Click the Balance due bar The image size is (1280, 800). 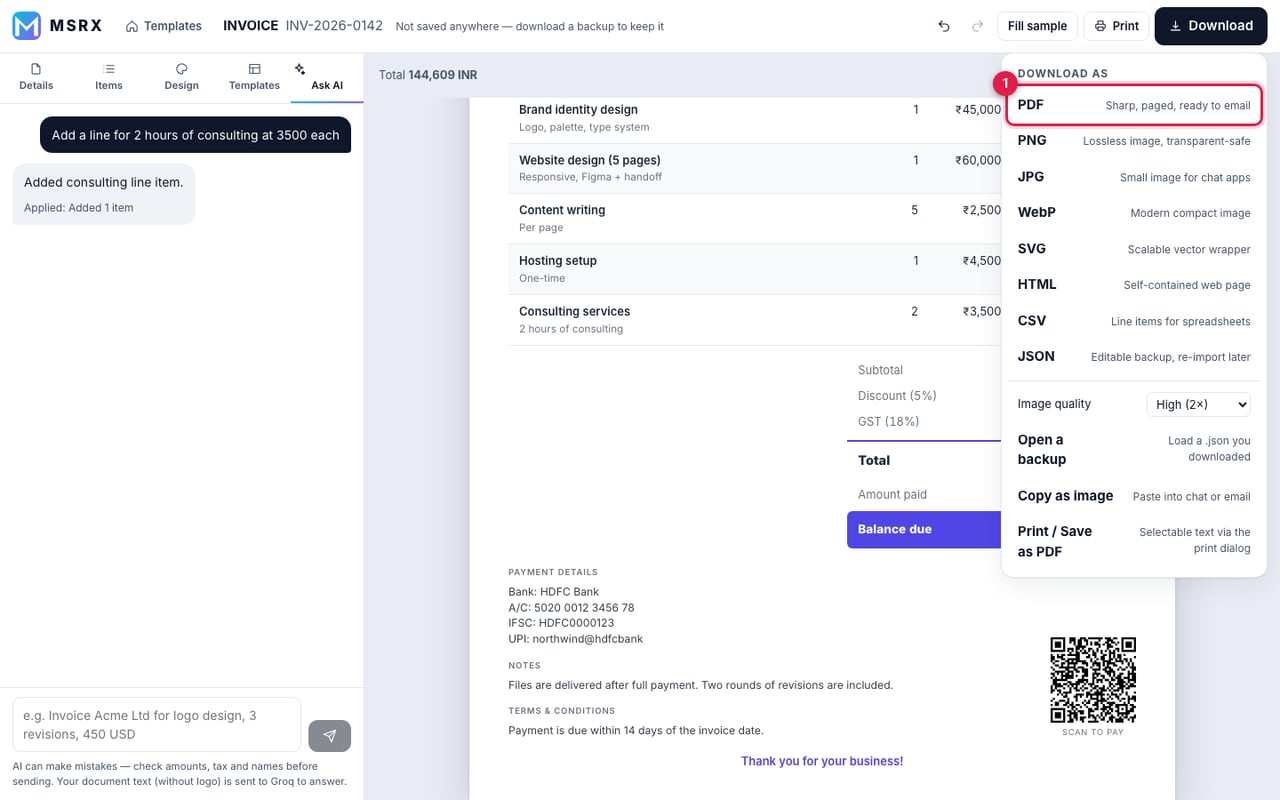pyautogui.click(x=925, y=530)
